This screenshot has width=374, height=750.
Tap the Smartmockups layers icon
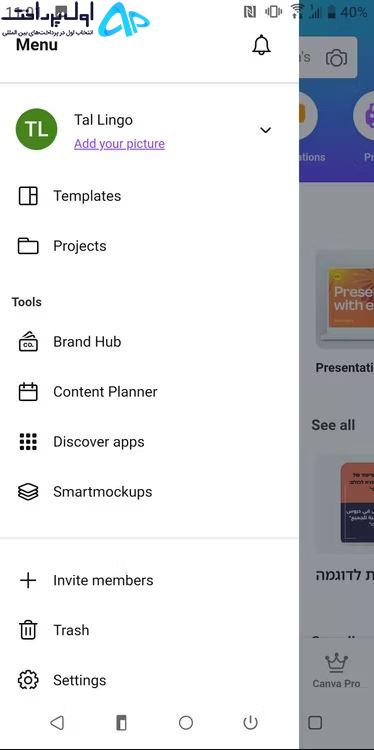[28, 492]
